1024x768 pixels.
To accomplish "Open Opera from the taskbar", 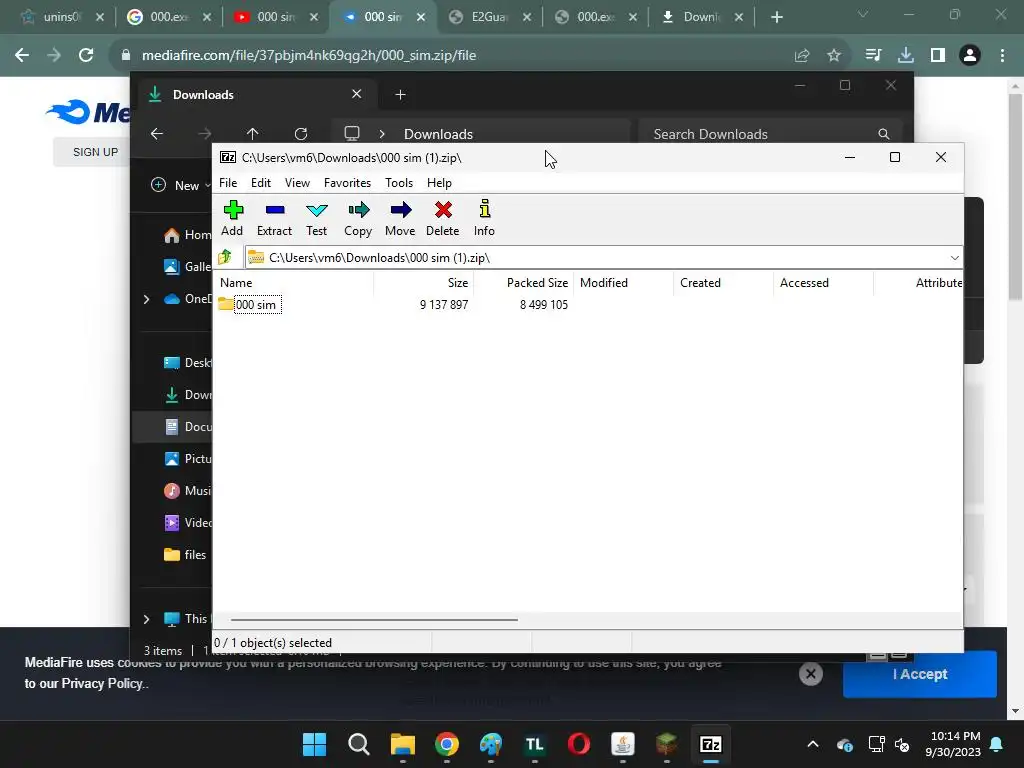I will tap(579, 744).
